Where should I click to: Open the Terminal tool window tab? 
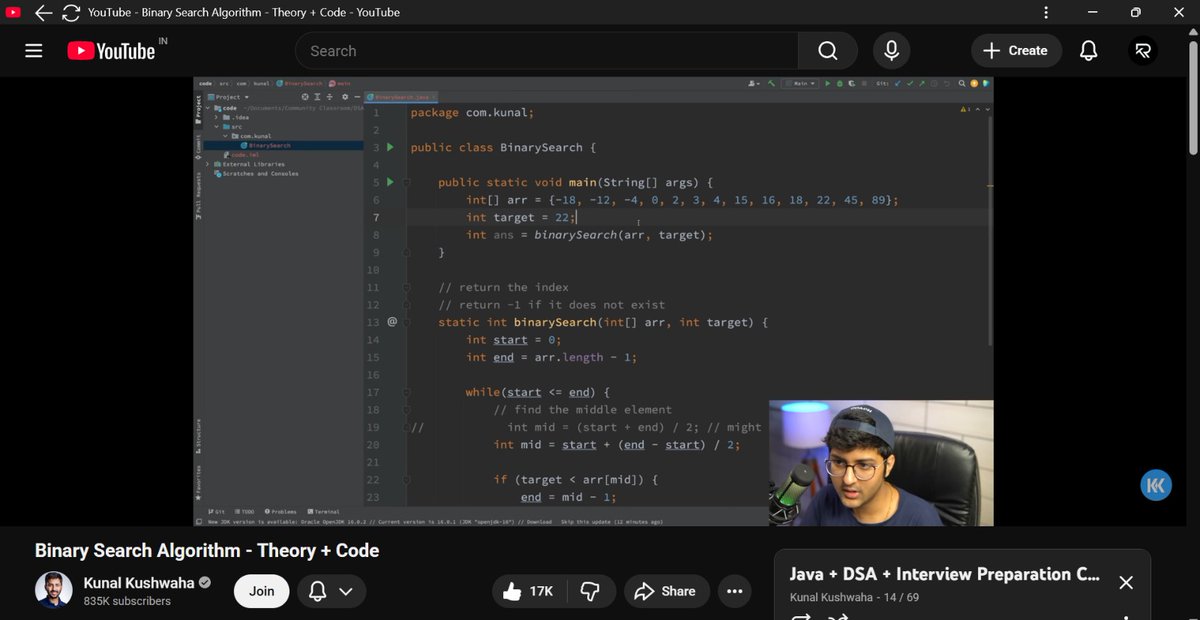click(323, 512)
